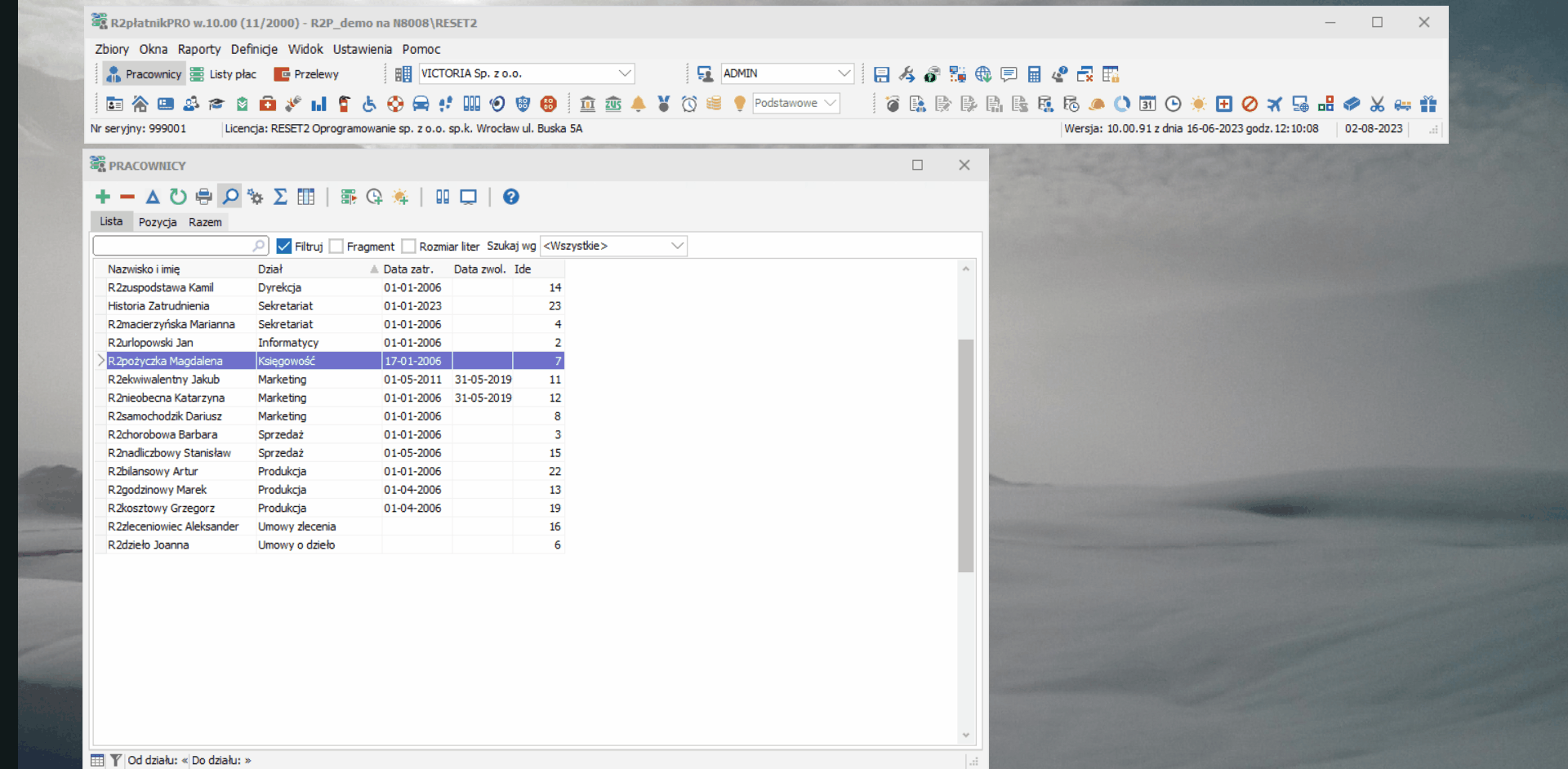Click the blue help question mark icon
Viewport: 1568px width, 769px height.
point(511,197)
